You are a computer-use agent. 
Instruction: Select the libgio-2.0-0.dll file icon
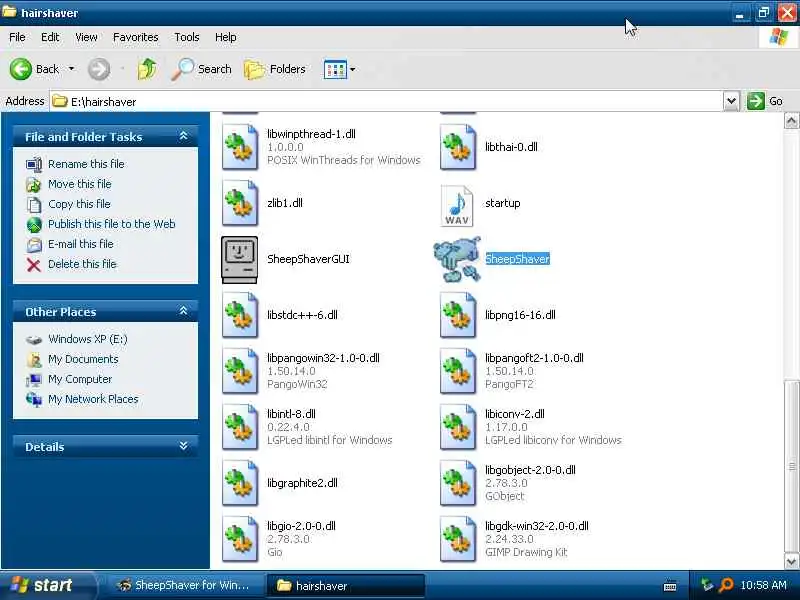(240, 539)
